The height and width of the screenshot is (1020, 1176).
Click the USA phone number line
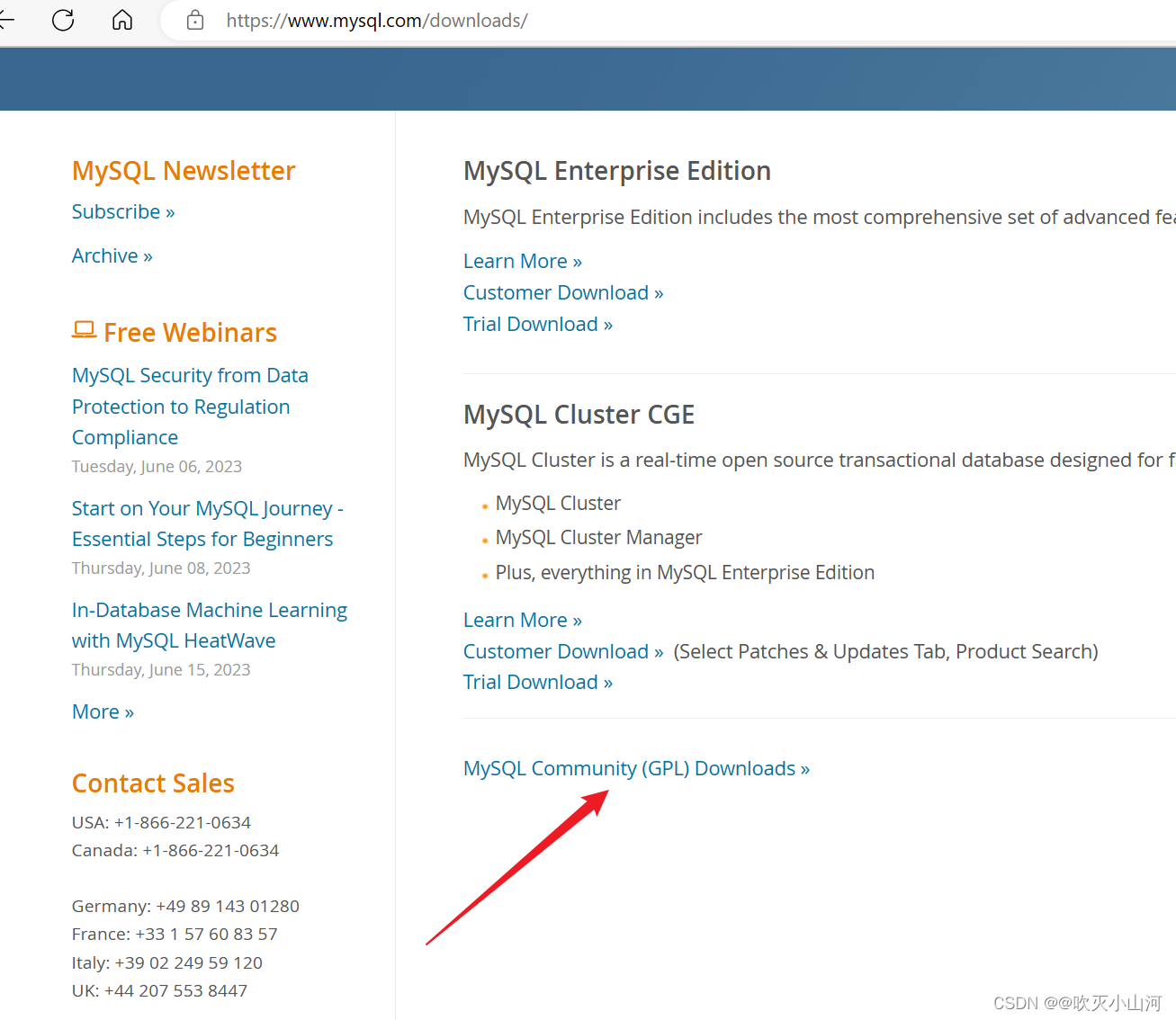tap(161, 823)
